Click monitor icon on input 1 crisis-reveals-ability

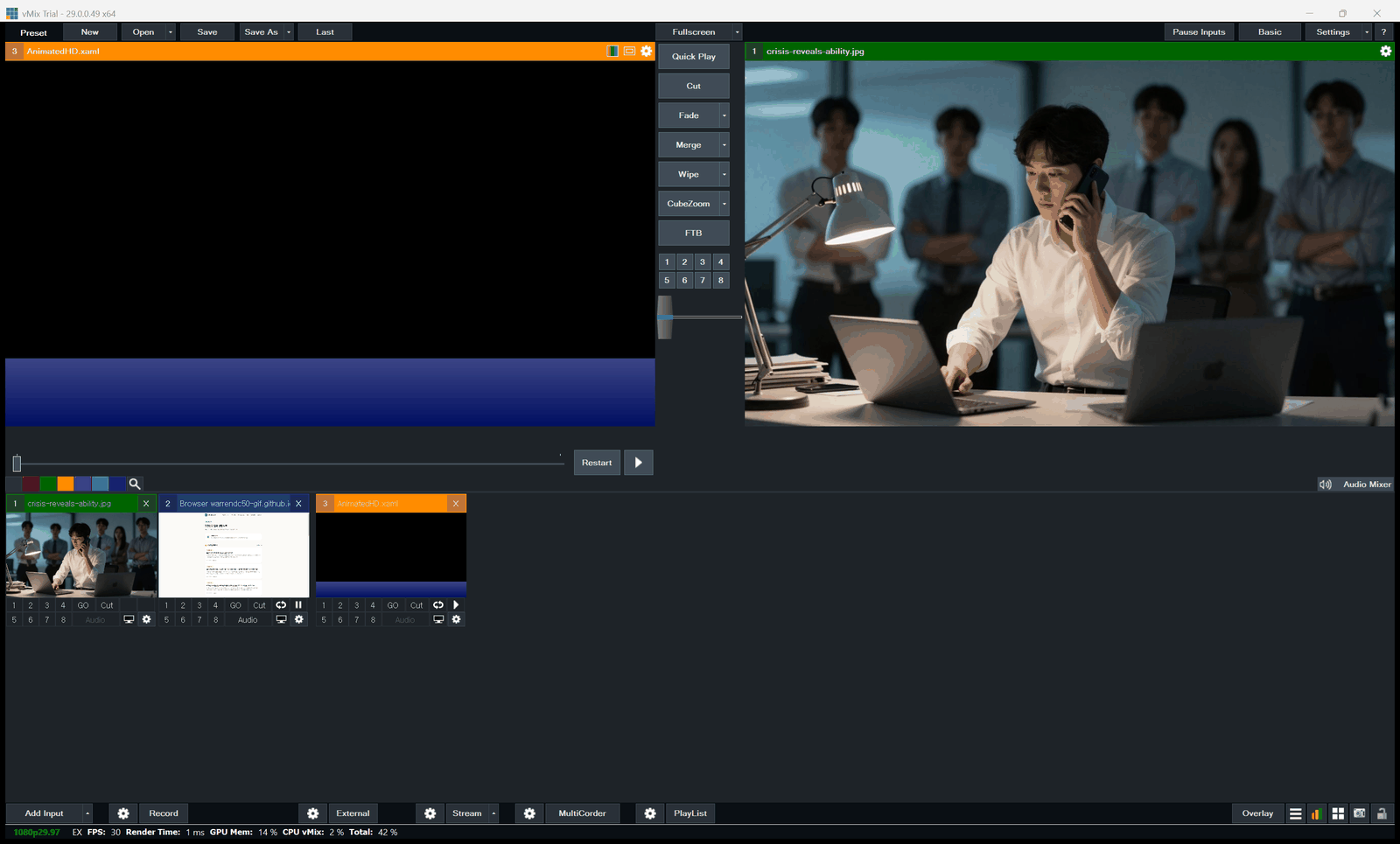point(129,619)
